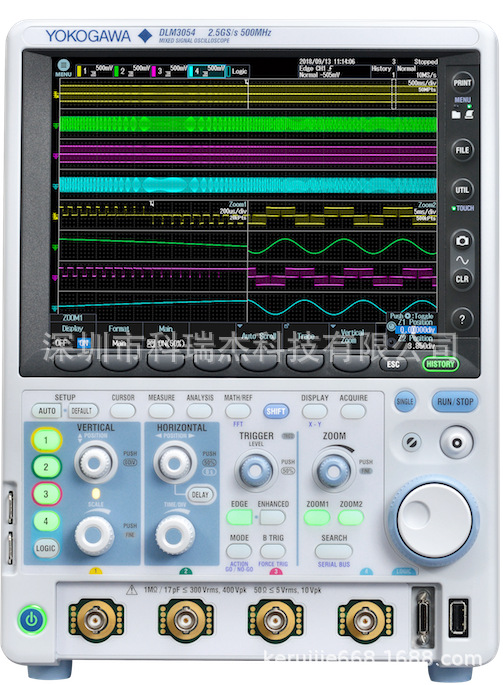Toggle the ZOOM1 key

317,518
